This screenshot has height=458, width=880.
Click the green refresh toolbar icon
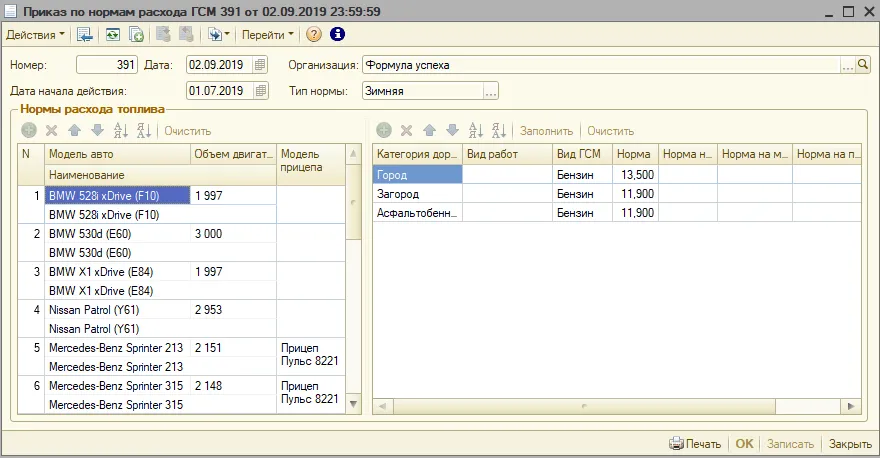coord(113,35)
